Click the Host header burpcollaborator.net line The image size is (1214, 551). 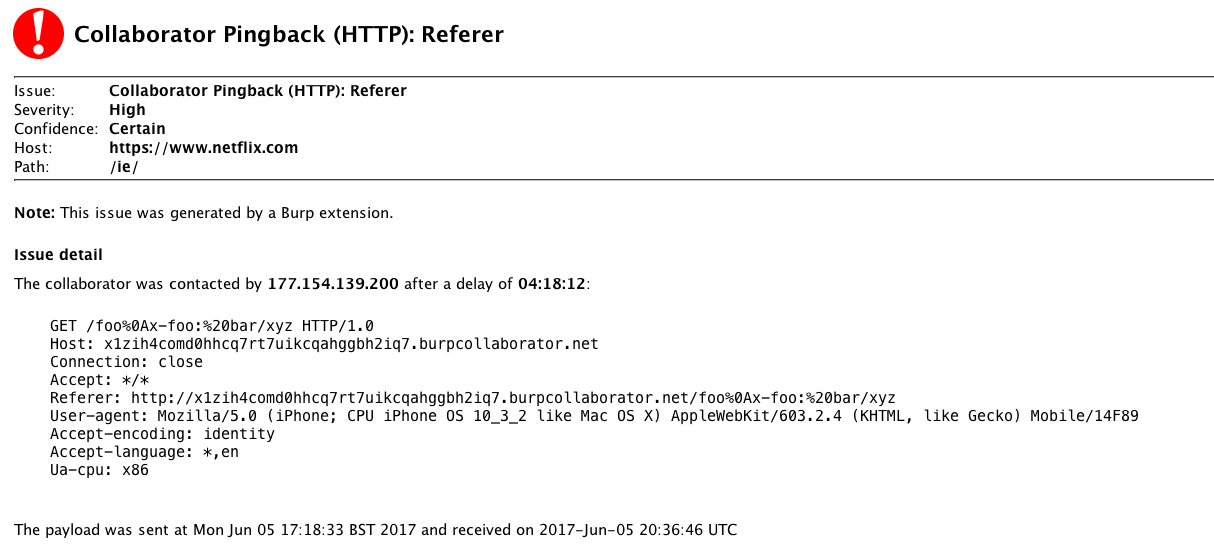[324, 344]
